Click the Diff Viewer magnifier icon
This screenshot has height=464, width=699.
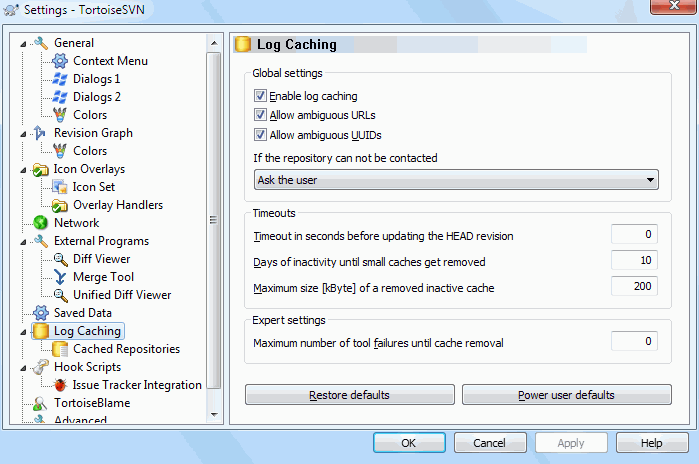[x=60, y=259]
